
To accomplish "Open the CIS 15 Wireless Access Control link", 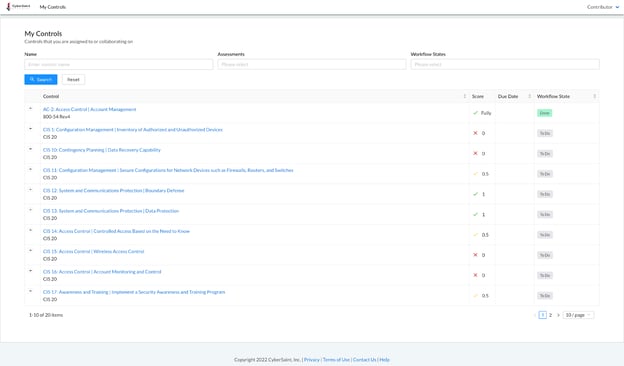I will coord(94,251).
